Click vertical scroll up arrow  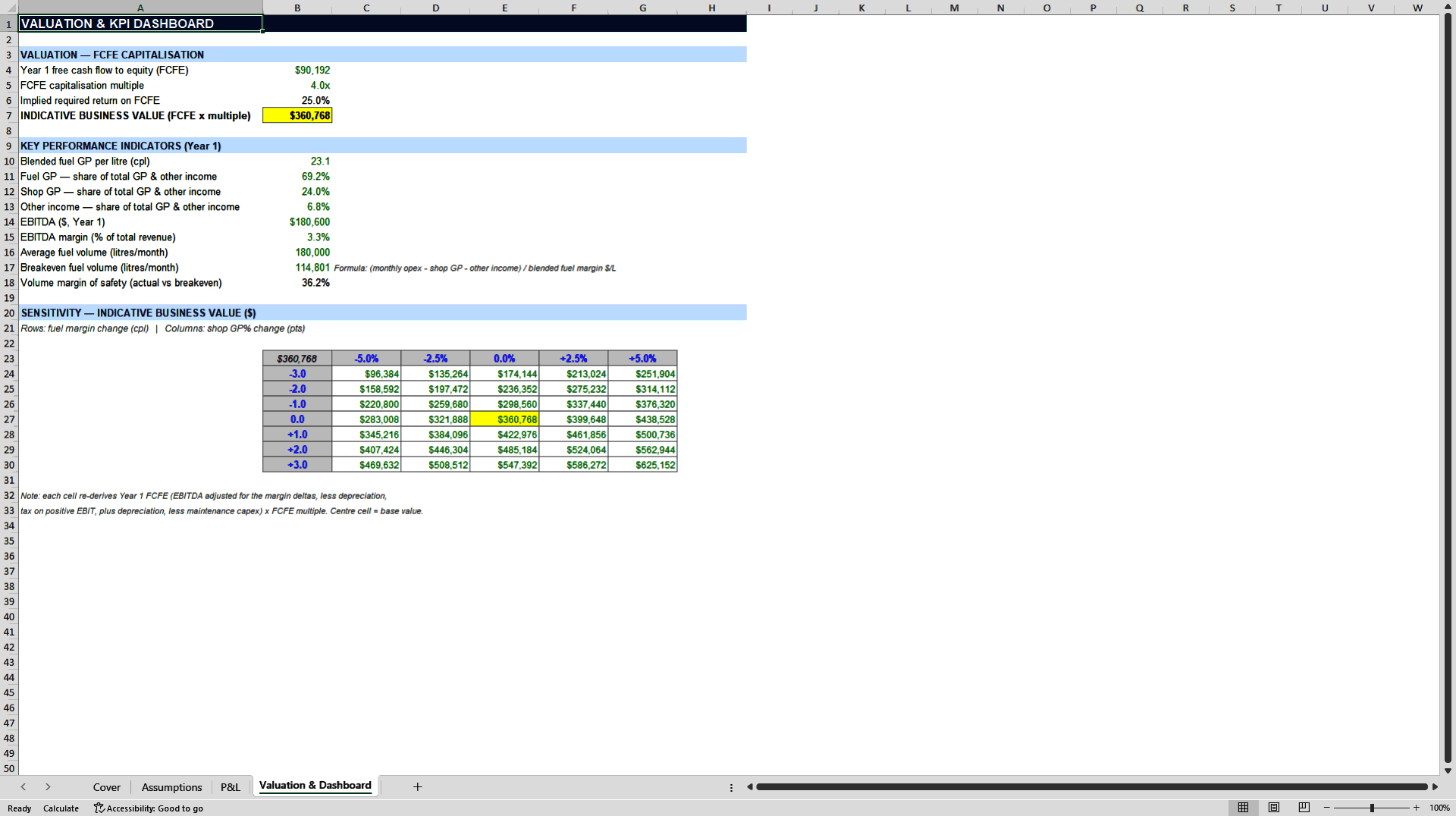click(1448, 7)
